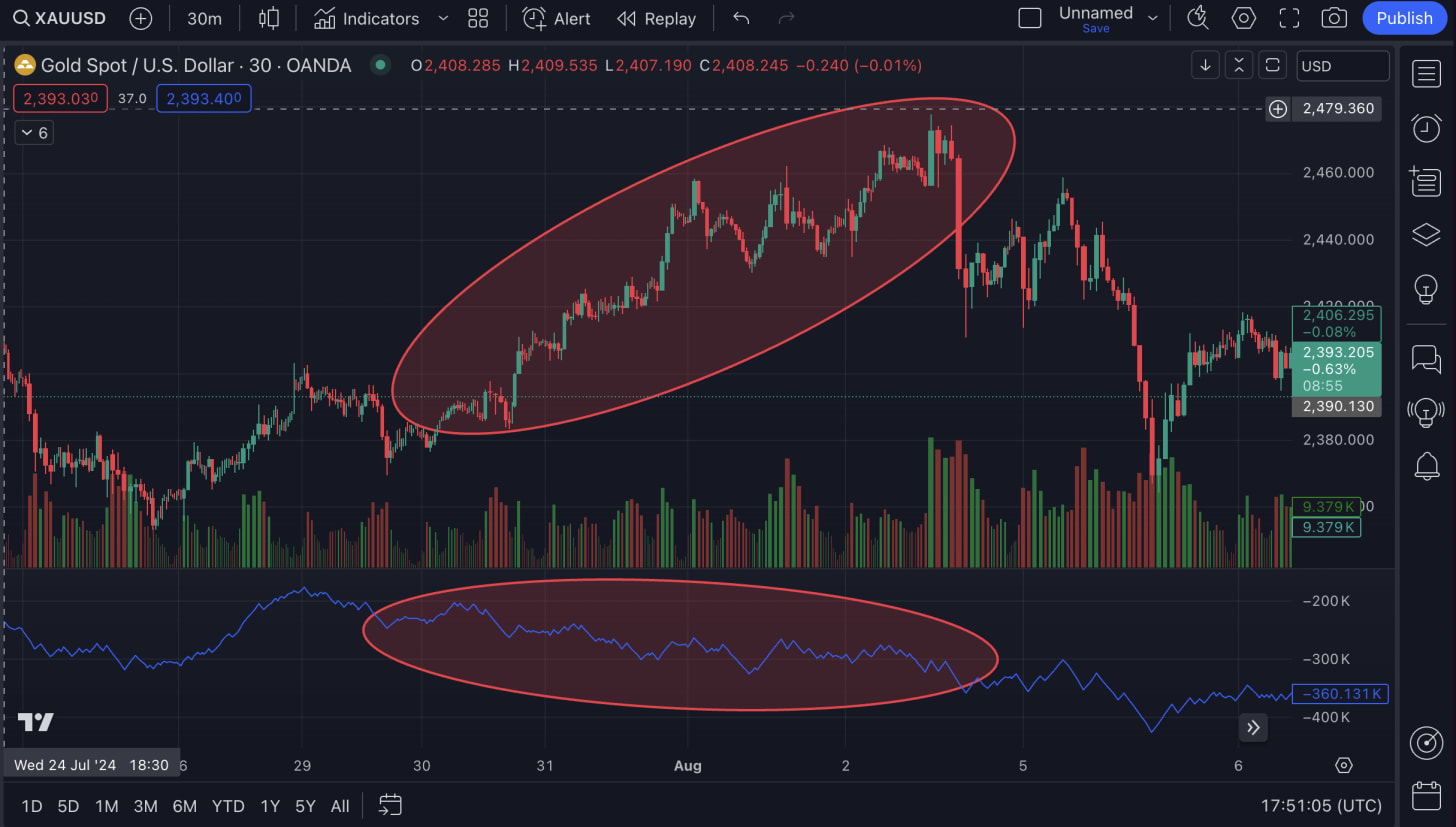Select the 5D date range
Image resolution: width=1456 pixels, height=827 pixels.
point(68,805)
